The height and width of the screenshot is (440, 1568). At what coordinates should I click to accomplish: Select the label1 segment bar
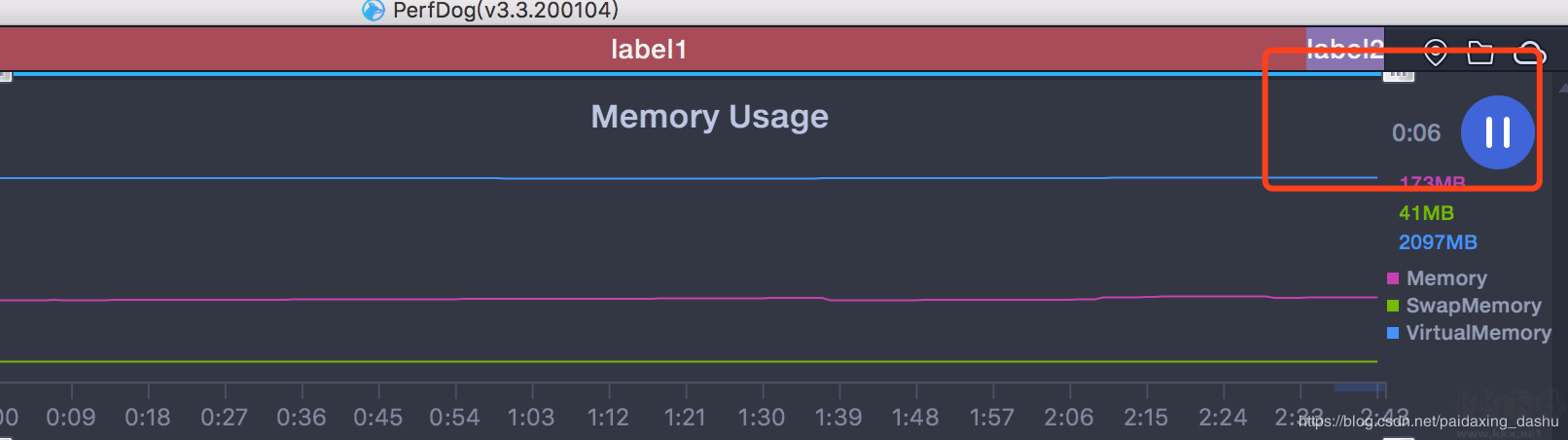click(x=649, y=49)
